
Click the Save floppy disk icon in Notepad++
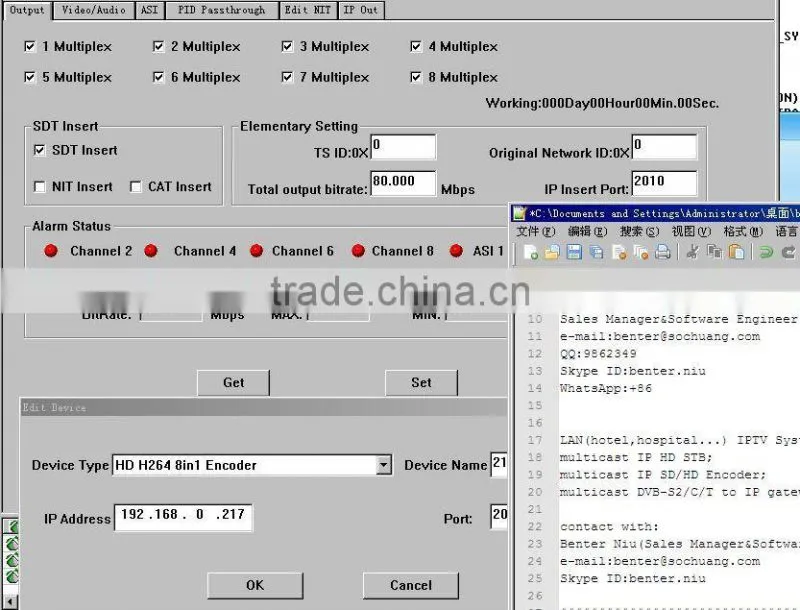574,252
